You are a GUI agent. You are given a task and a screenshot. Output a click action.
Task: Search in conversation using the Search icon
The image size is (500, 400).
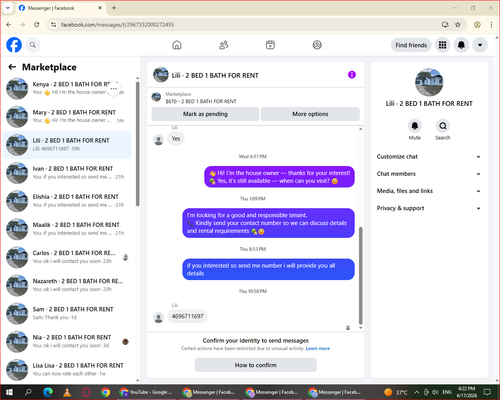(443, 126)
